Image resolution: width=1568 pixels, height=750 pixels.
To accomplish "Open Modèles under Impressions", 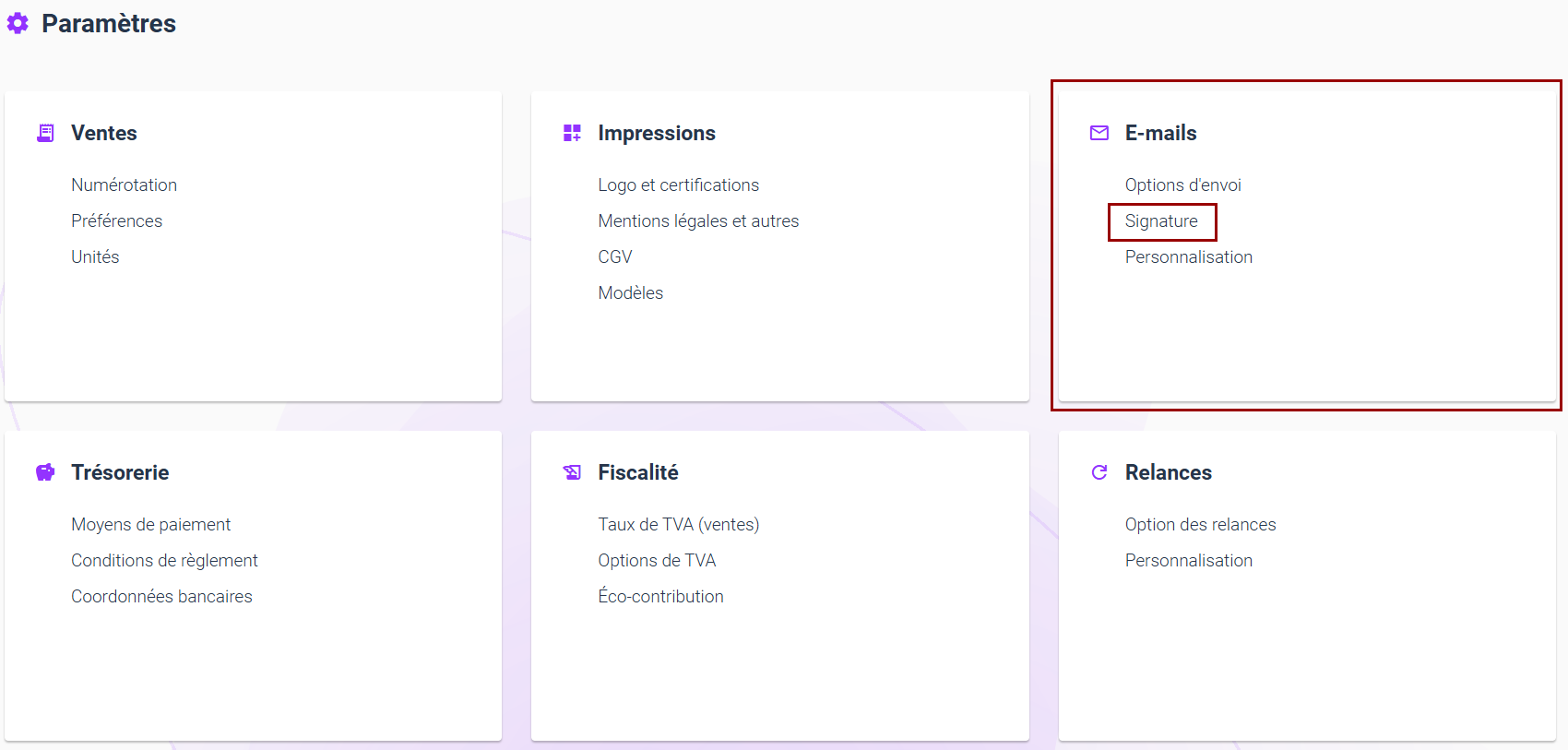I will pyautogui.click(x=630, y=293).
